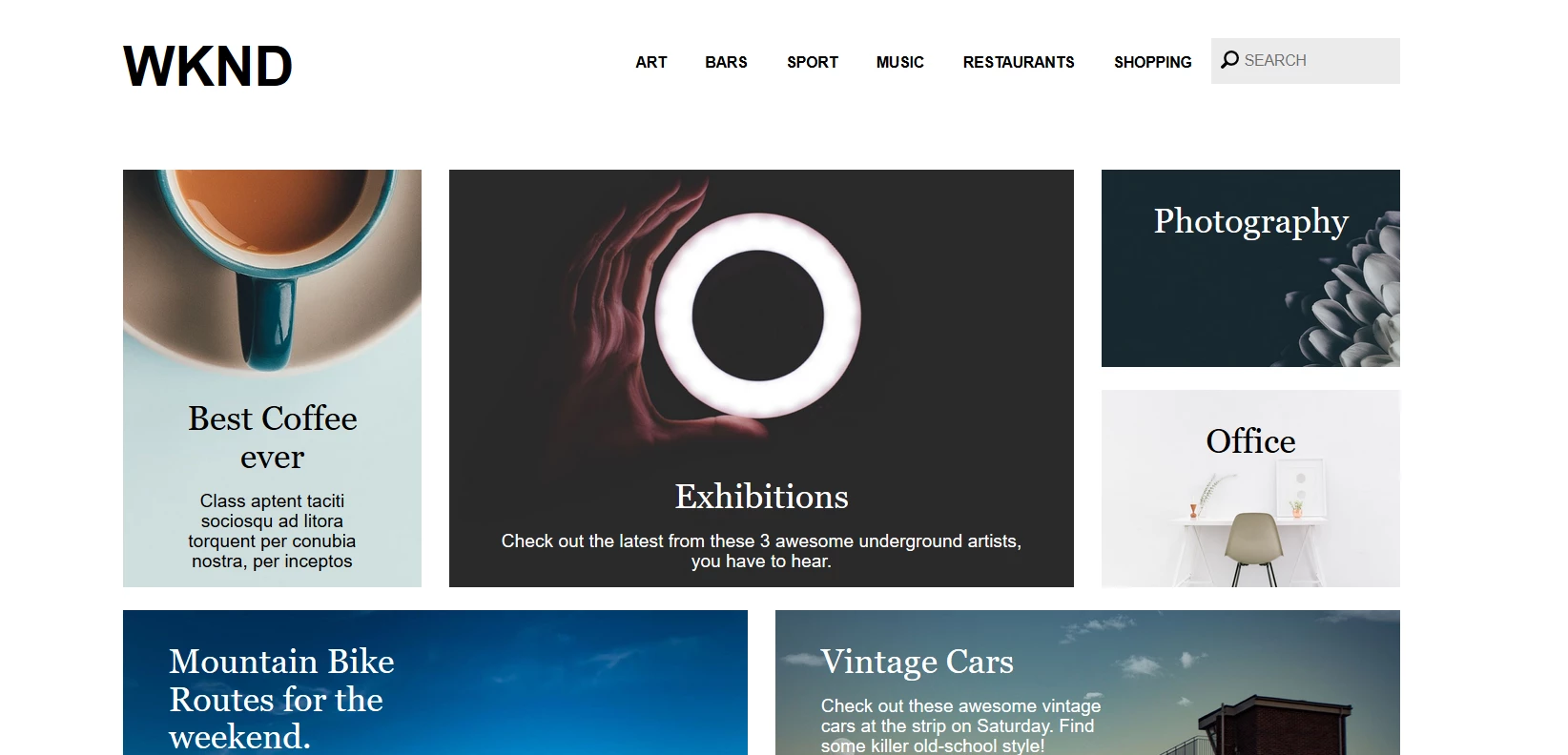
Task: Open the BARS navigation item
Action: [x=726, y=62]
